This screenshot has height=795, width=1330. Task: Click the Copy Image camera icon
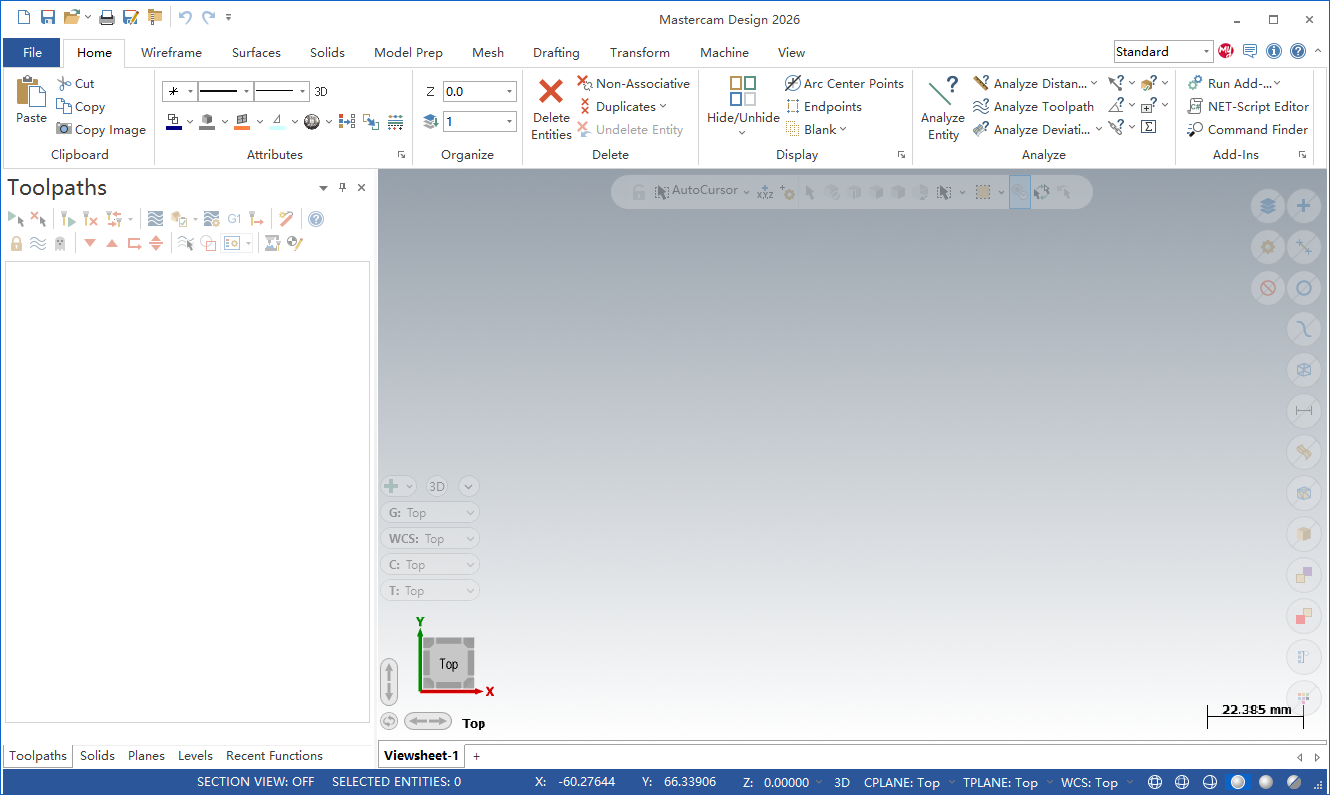[x=64, y=129]
